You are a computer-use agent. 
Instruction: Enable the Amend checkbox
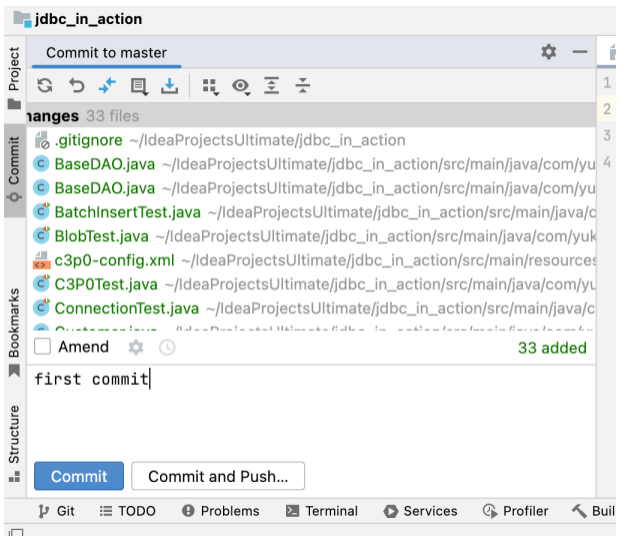[43, 346]
